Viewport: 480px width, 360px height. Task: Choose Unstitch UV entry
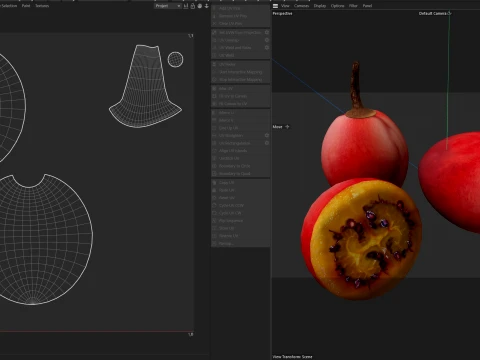[241, 158]
